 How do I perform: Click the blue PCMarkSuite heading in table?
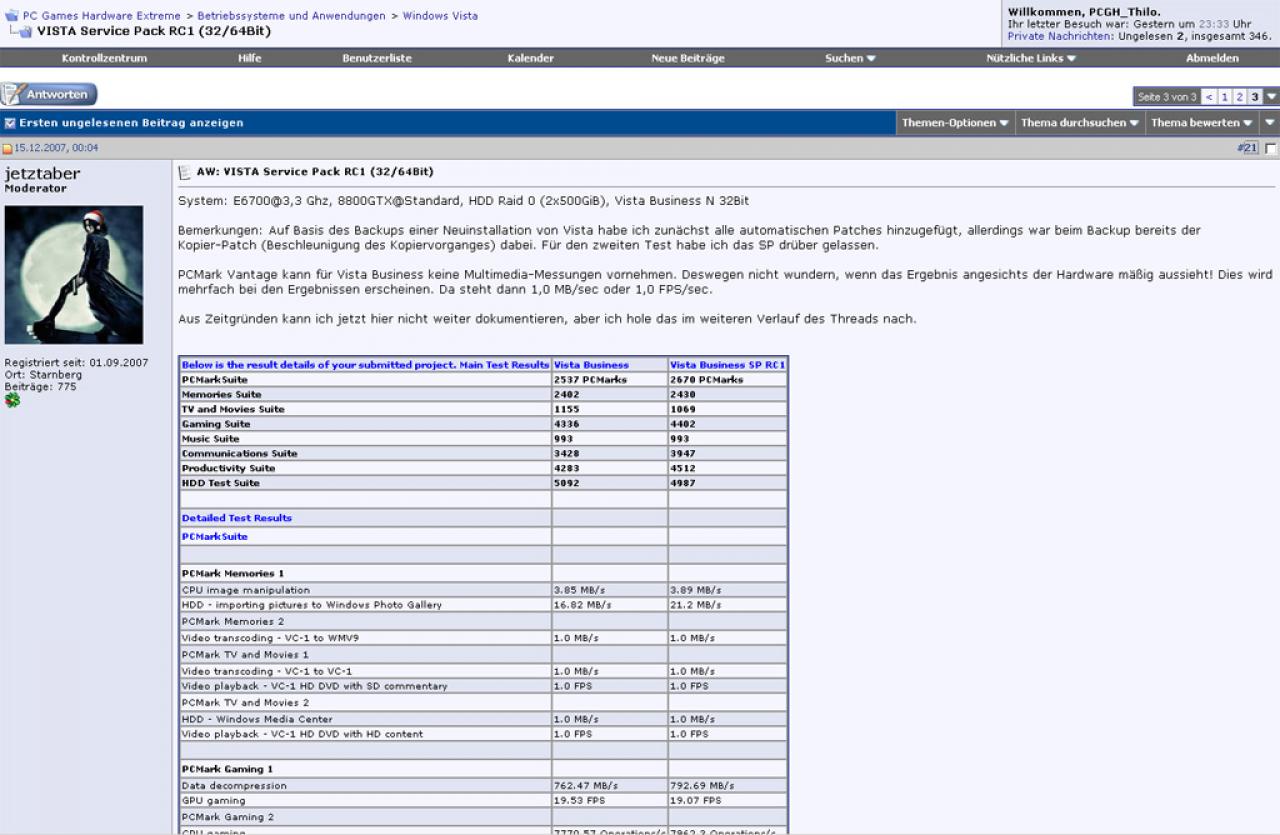click(215, 537)
